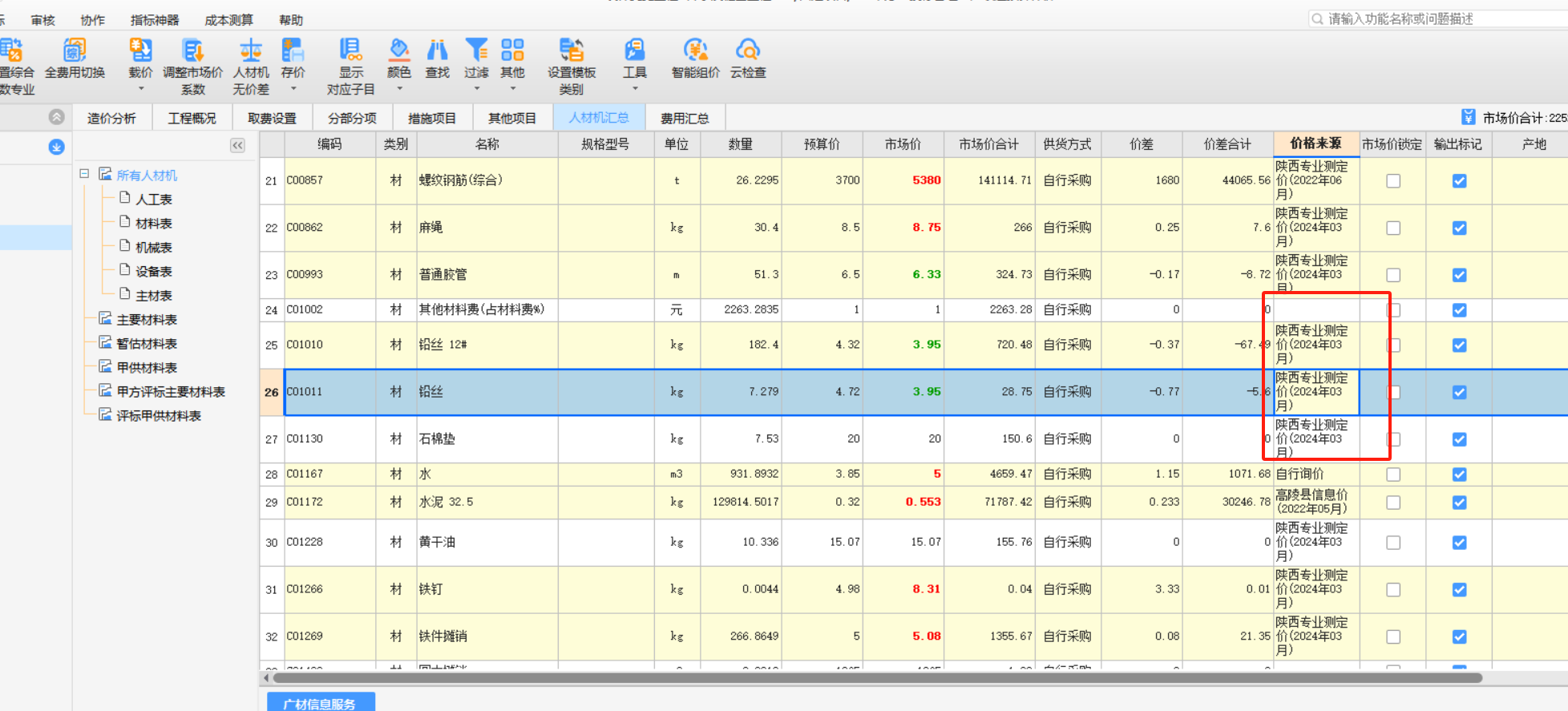
Task: Click the blue download circle icon
Action: pyautogui.click(x=56, y=147)
